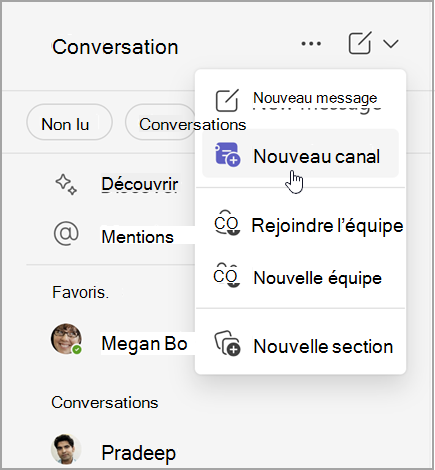Click Megan's profile avatar
The image size is (435, 470).
click(66, 339)
